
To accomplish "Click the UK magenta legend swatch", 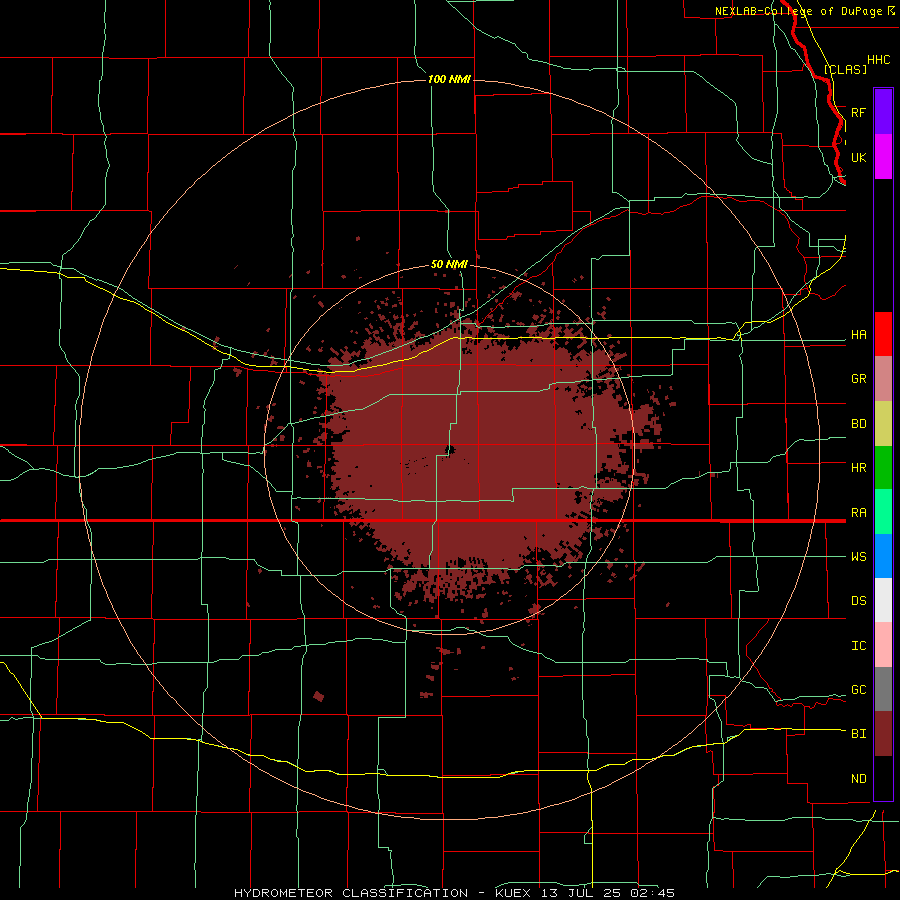I will tap(883, 157).
